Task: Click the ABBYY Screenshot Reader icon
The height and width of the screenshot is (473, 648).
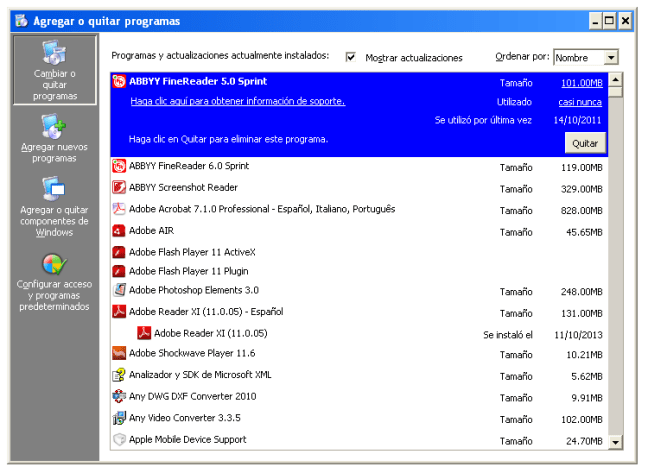Action: tap(119, 188)
